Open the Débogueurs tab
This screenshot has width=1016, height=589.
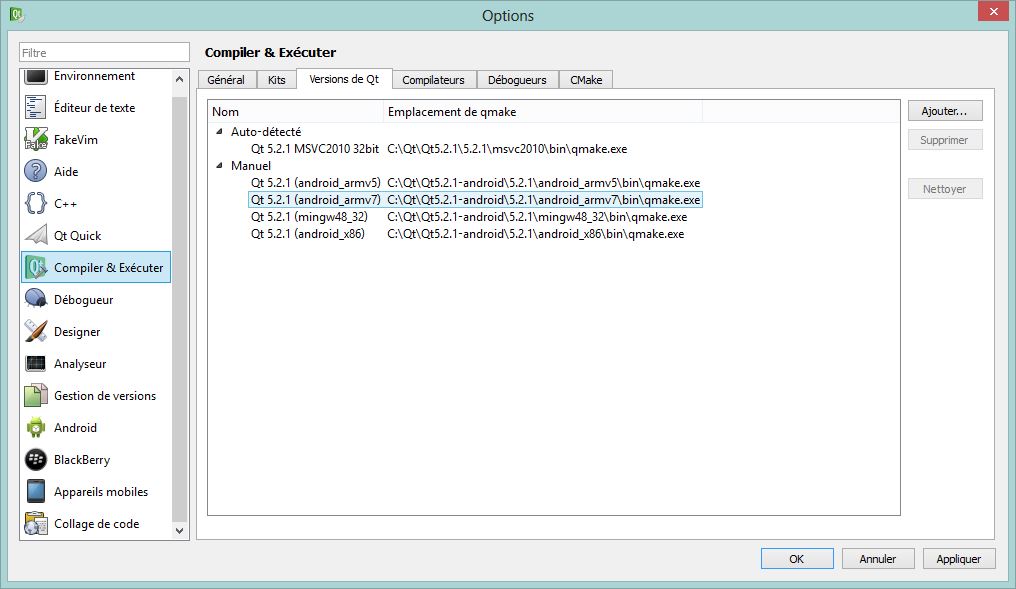[x=517, y=80]
